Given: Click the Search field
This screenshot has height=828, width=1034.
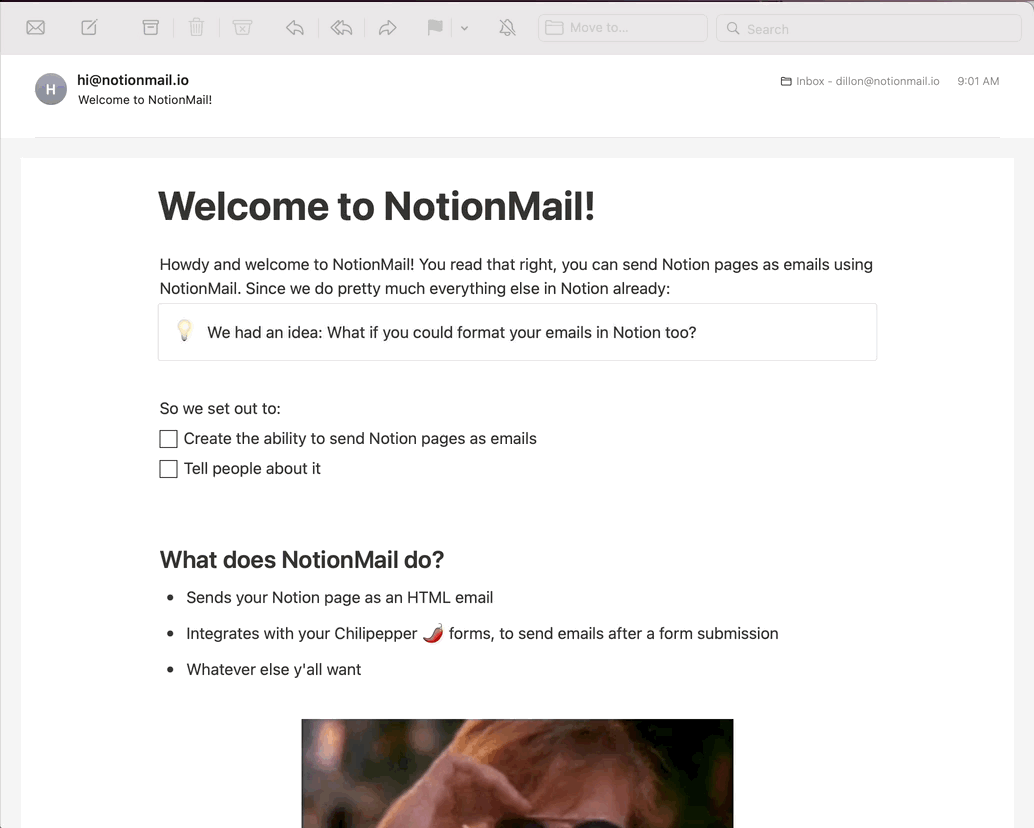Looking at the screenshot, I should pos(868,28).
